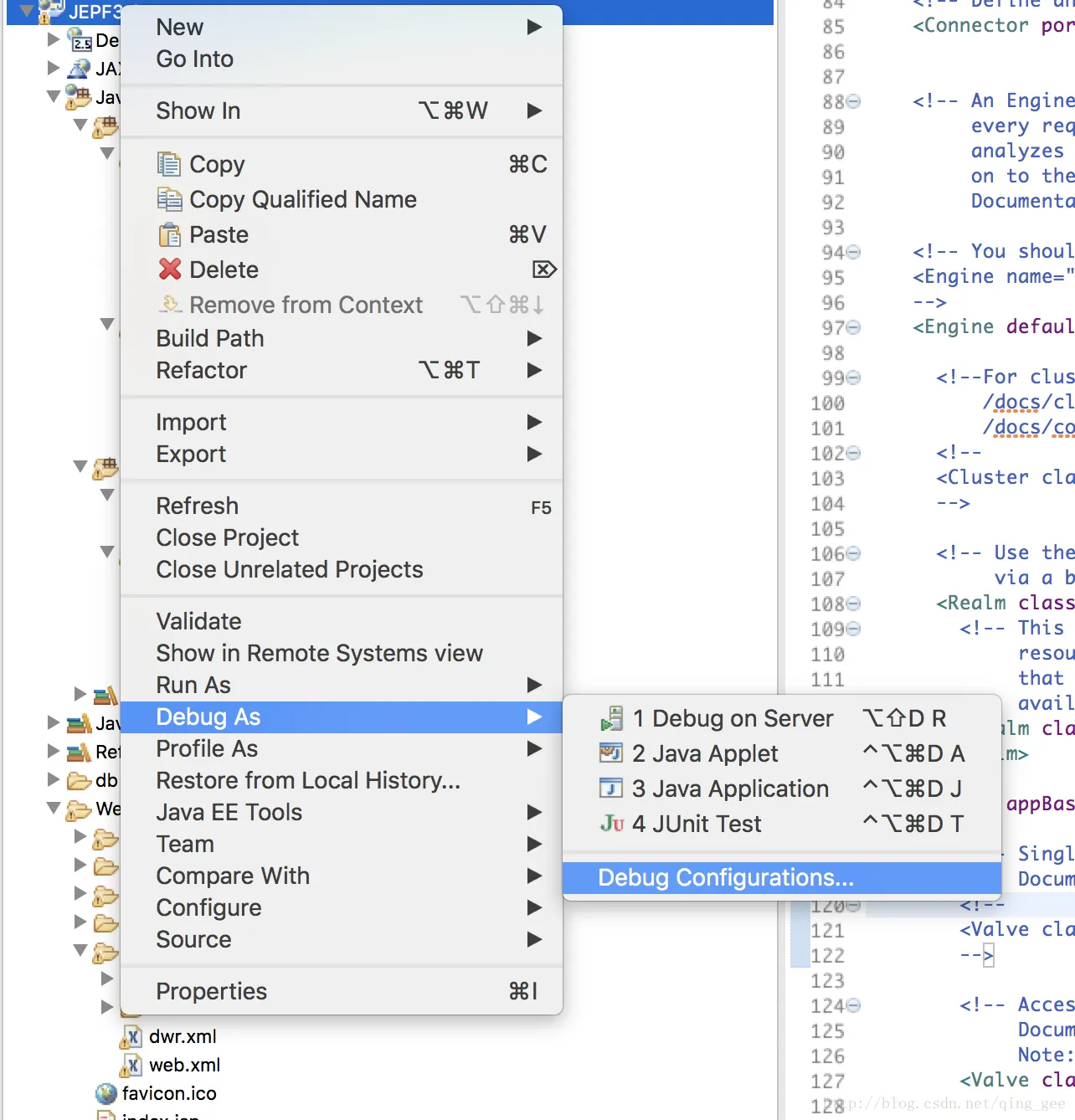
Task: Select web.xml in project tree
Action: [184, 1066]
